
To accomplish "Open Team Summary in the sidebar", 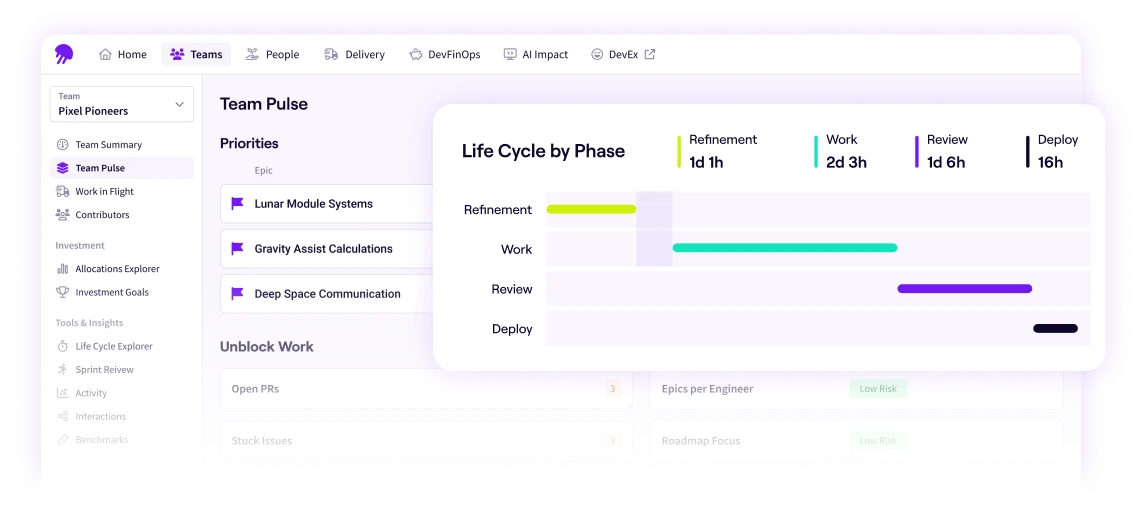I will [121, 145].
